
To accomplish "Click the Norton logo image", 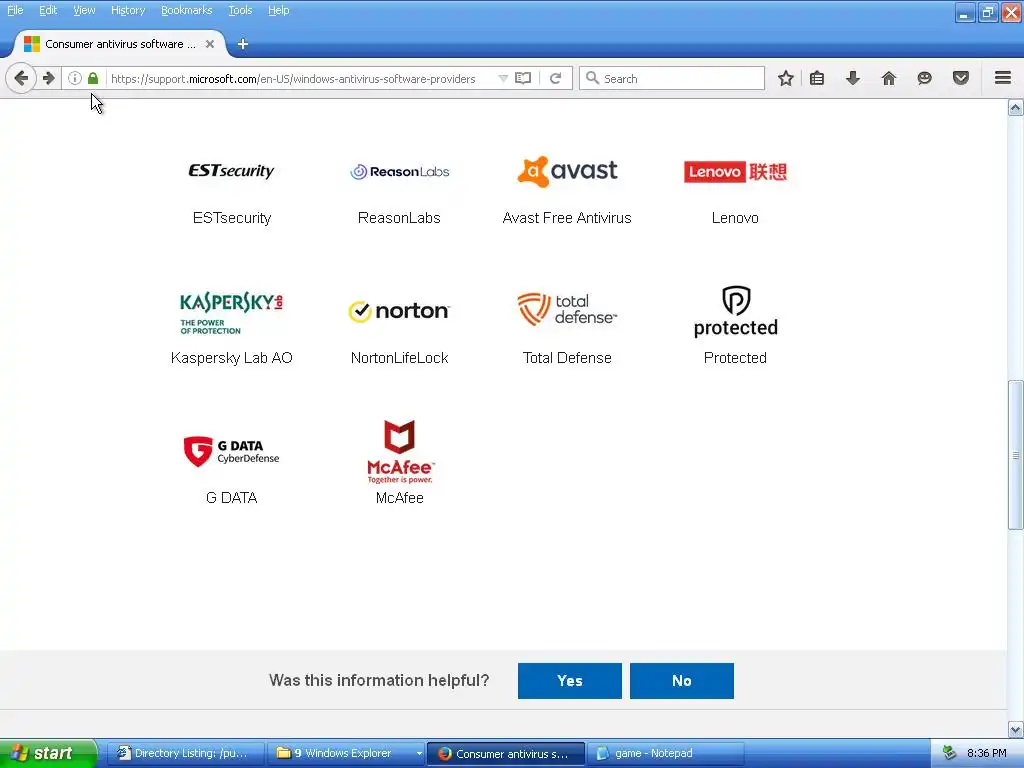I will coord(399,311).
